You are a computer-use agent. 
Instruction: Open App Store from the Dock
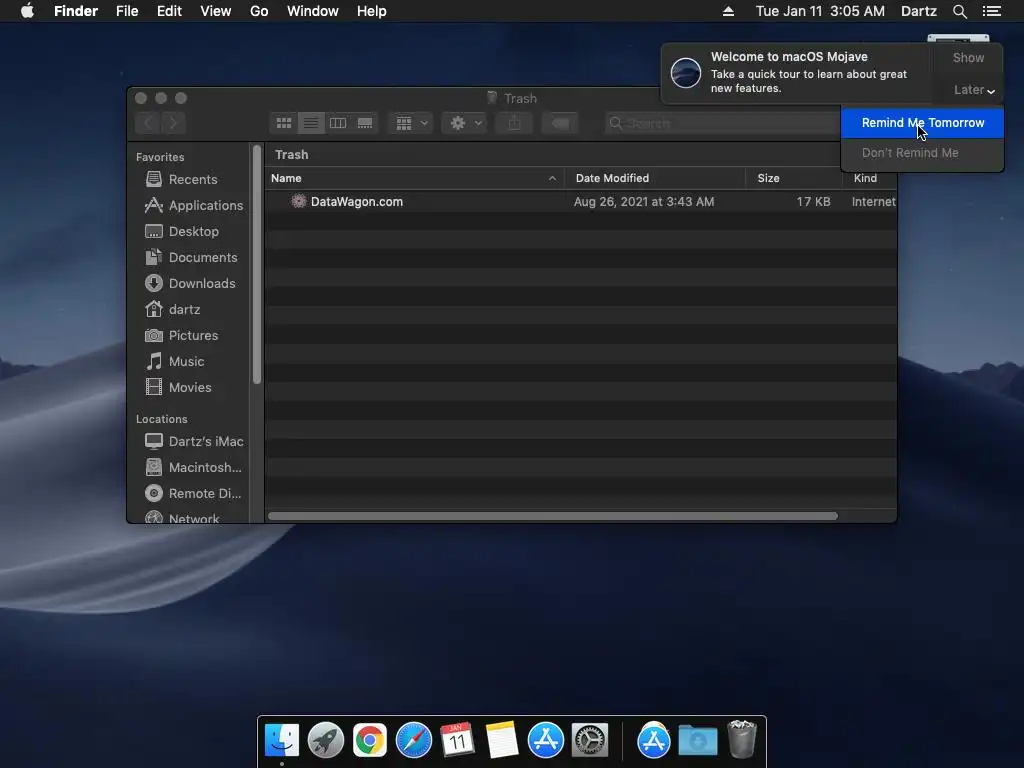pyautogui.click(x=545, y=741)
